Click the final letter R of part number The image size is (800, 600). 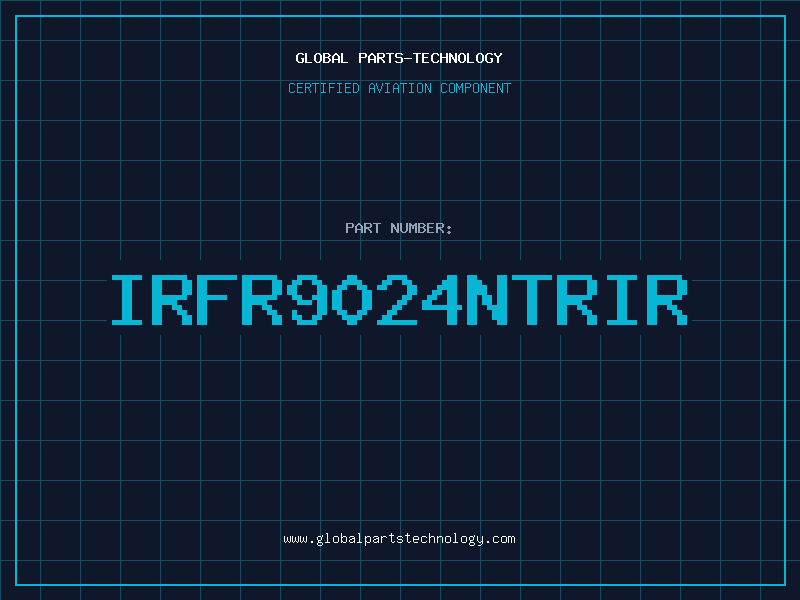pos(667,300)
